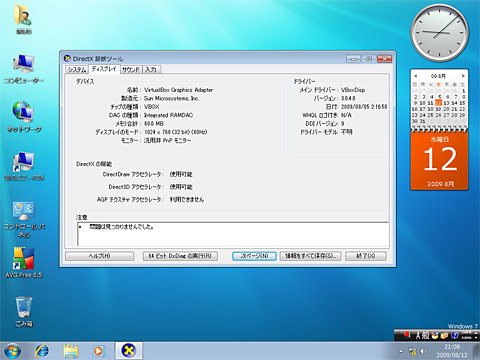
Task: Click the red ball IME language bar icon
Action: coord(406,334)
